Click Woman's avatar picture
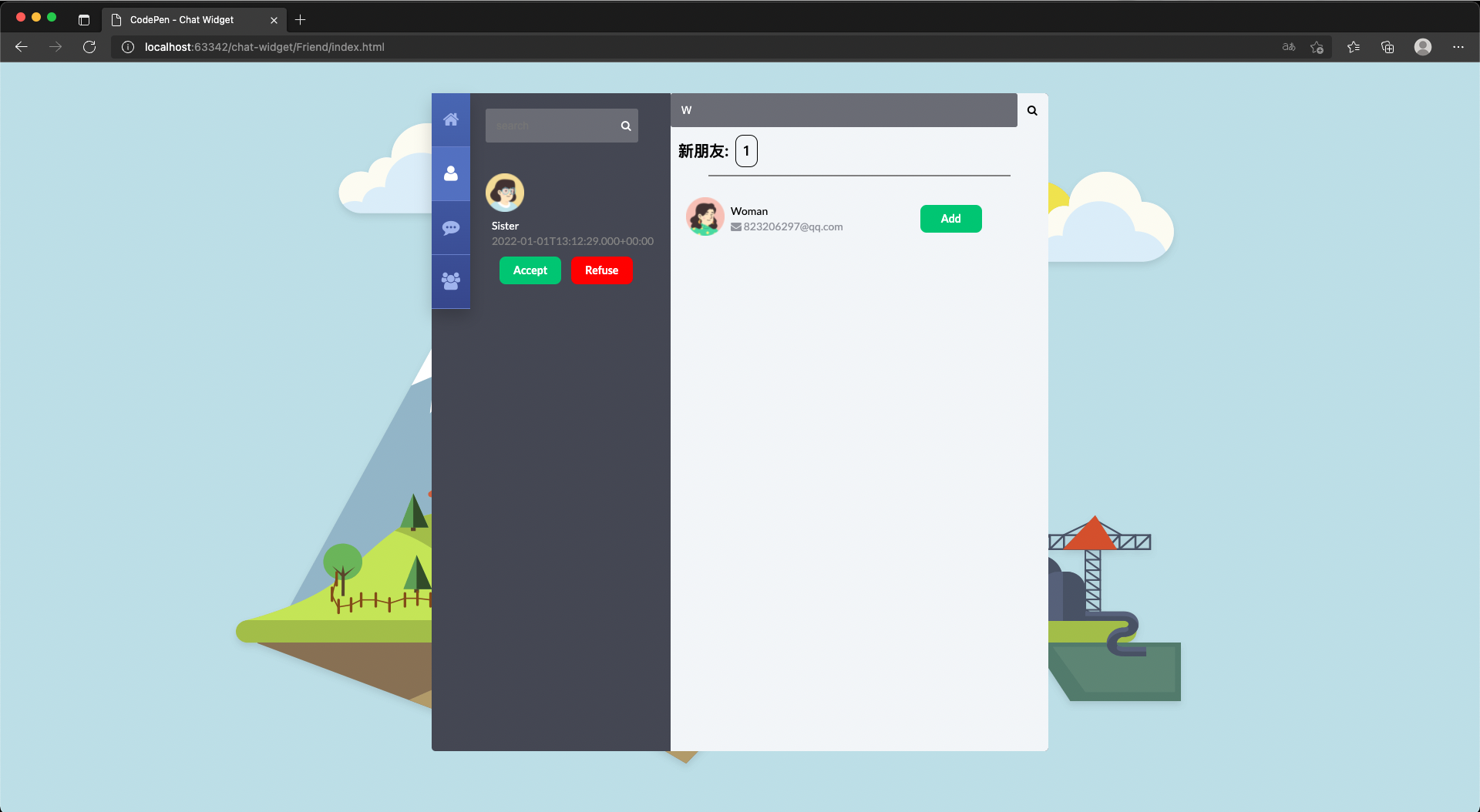This screenshot has height=812, width=1480. click(705, 216)
